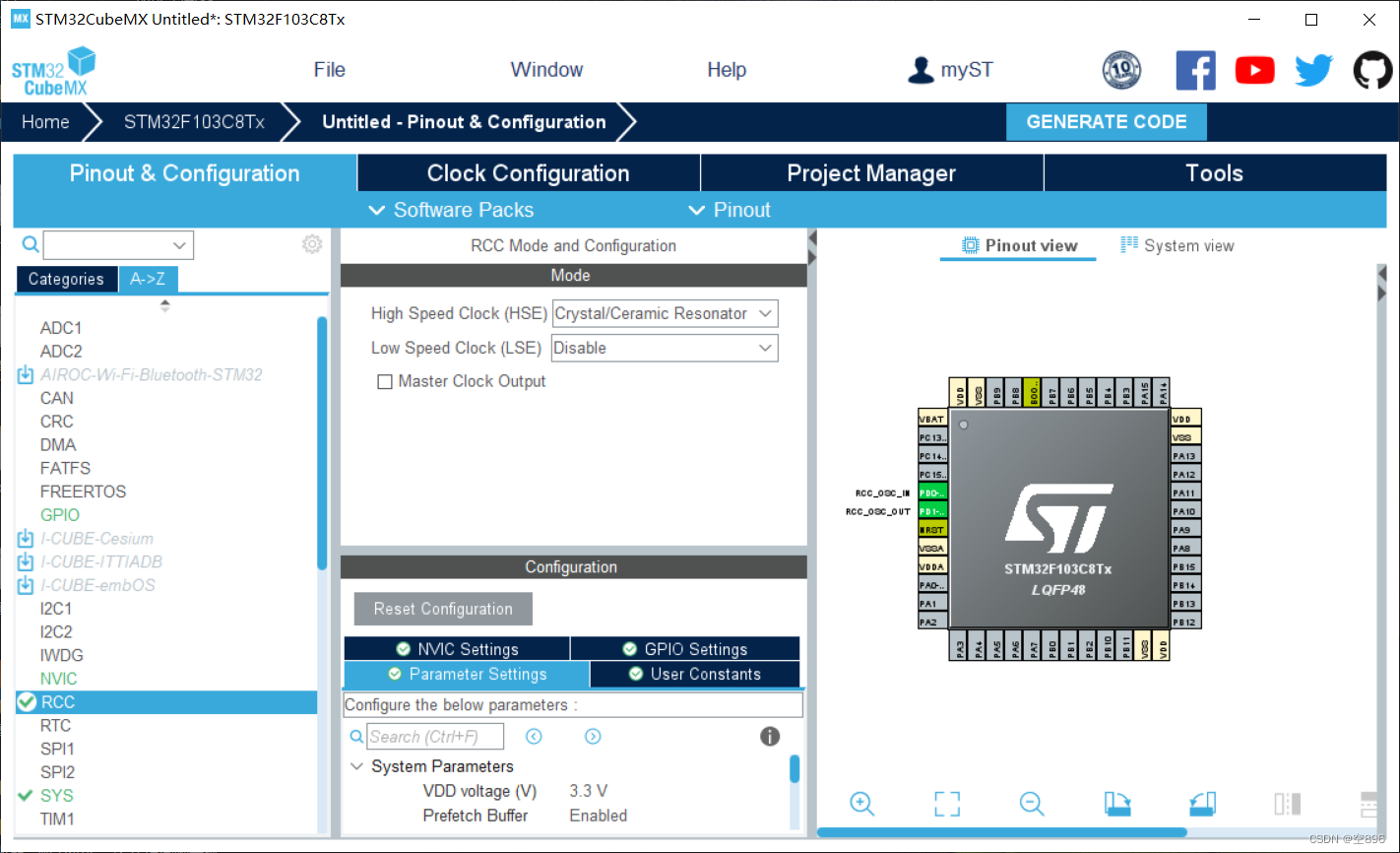This screenshot has width=1400, height=853.
Task: Open the Twitter icon link
Action: pyautogui.click(x=1313, y=70)
